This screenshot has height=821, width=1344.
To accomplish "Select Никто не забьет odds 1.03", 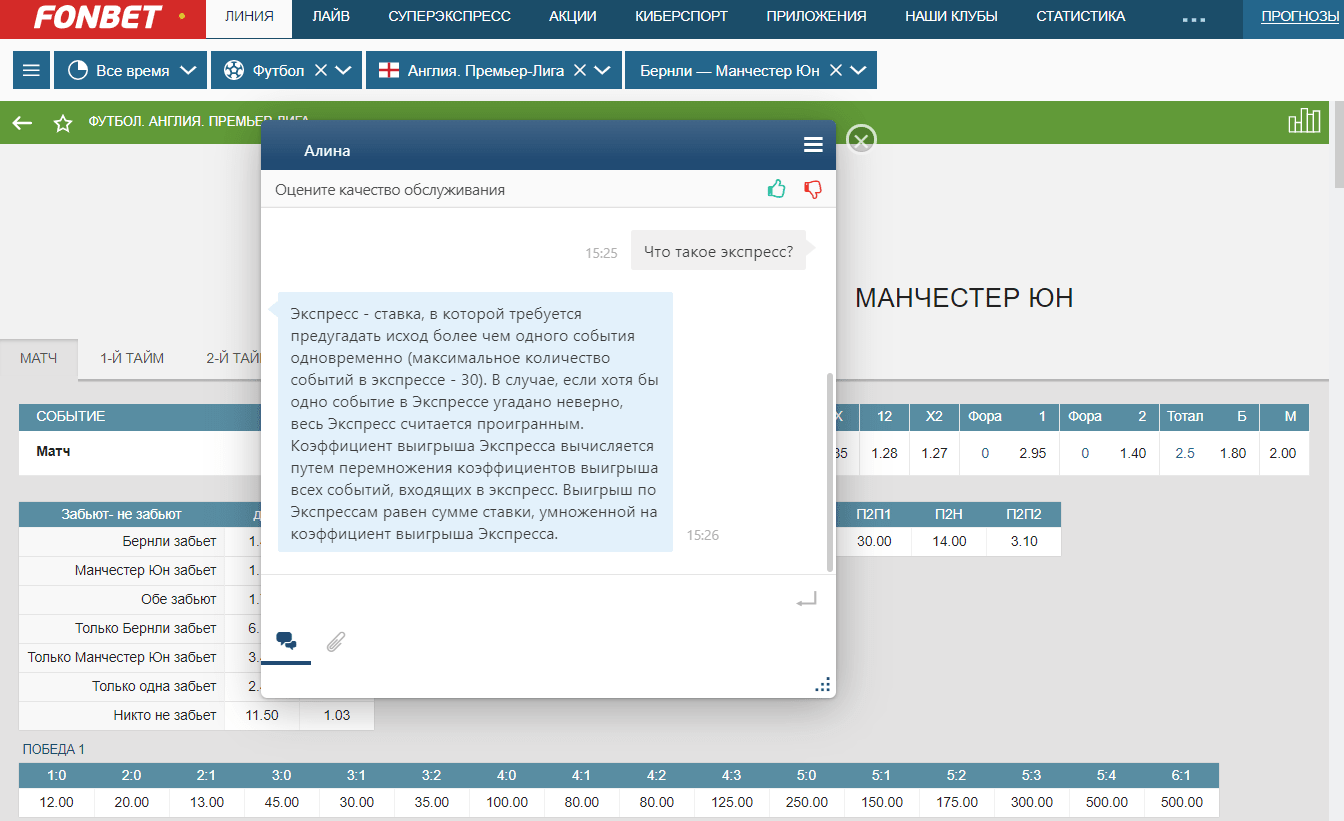I will click(x=337, y=715).
